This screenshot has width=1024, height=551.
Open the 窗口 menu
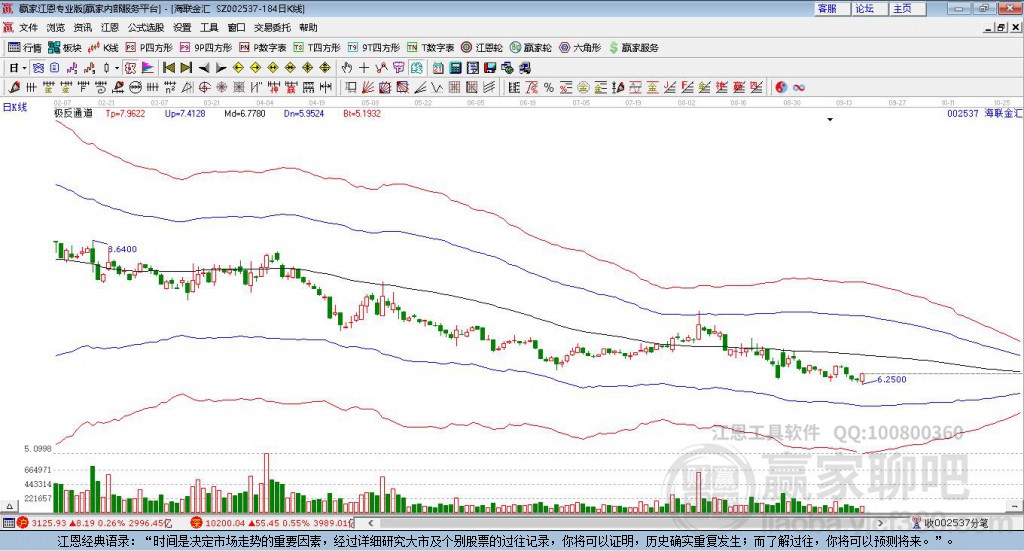tap(236, 27)
